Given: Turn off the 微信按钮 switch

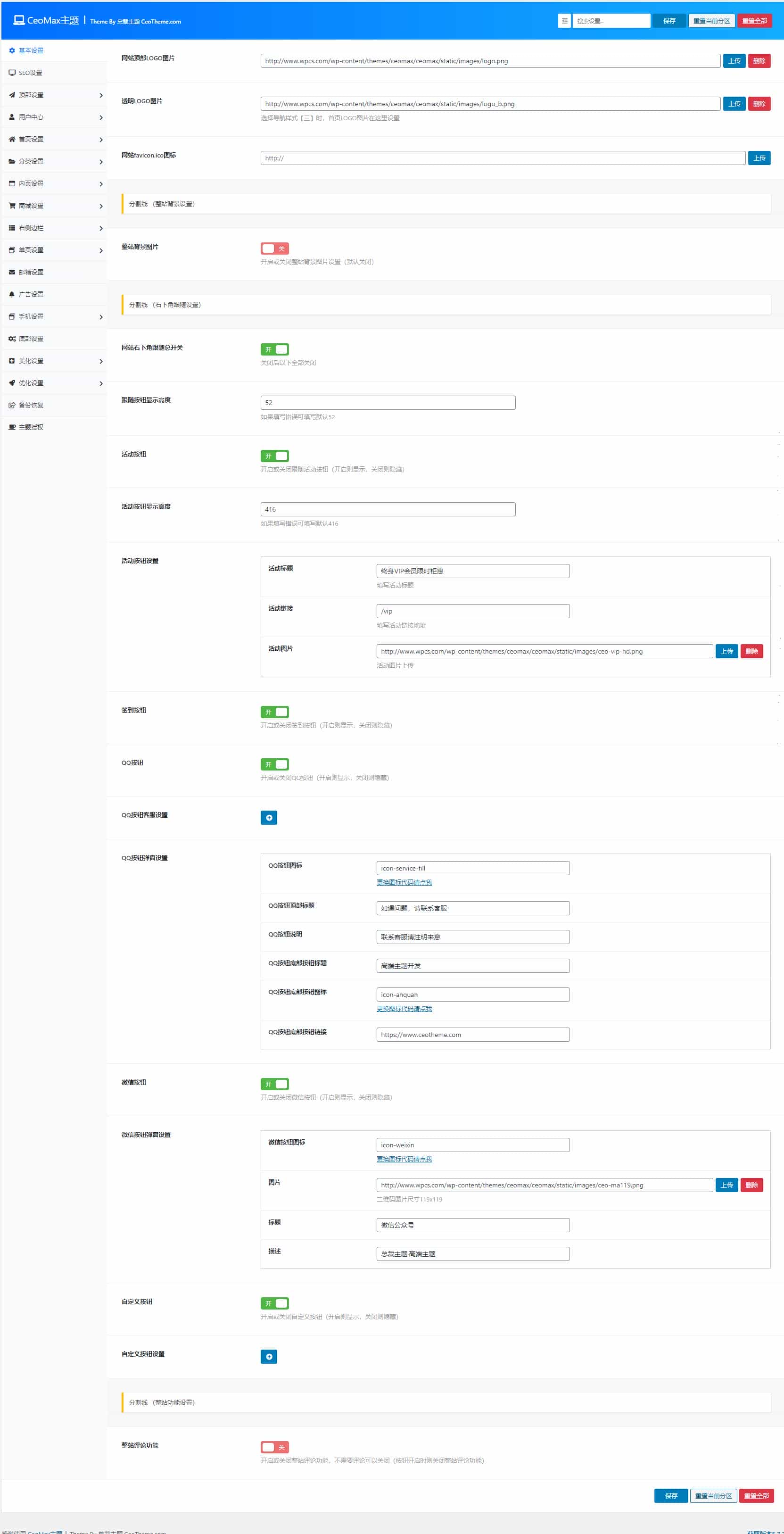Looking at the screenshot, I should pyautogui.click(x=274, y=1084).
